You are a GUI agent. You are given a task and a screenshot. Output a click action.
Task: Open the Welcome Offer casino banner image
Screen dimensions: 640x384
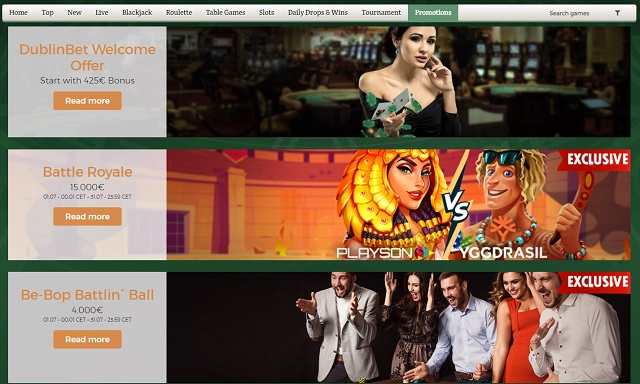point(398,82)
